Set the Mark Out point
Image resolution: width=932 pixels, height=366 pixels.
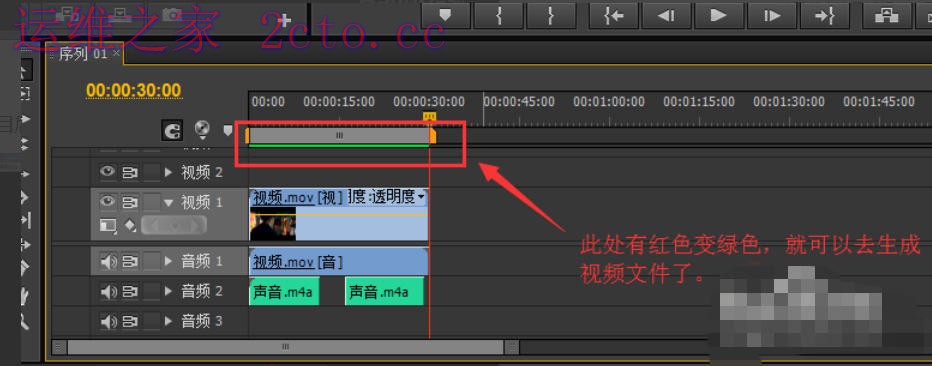pyautogui.click(x=552, y=16)
